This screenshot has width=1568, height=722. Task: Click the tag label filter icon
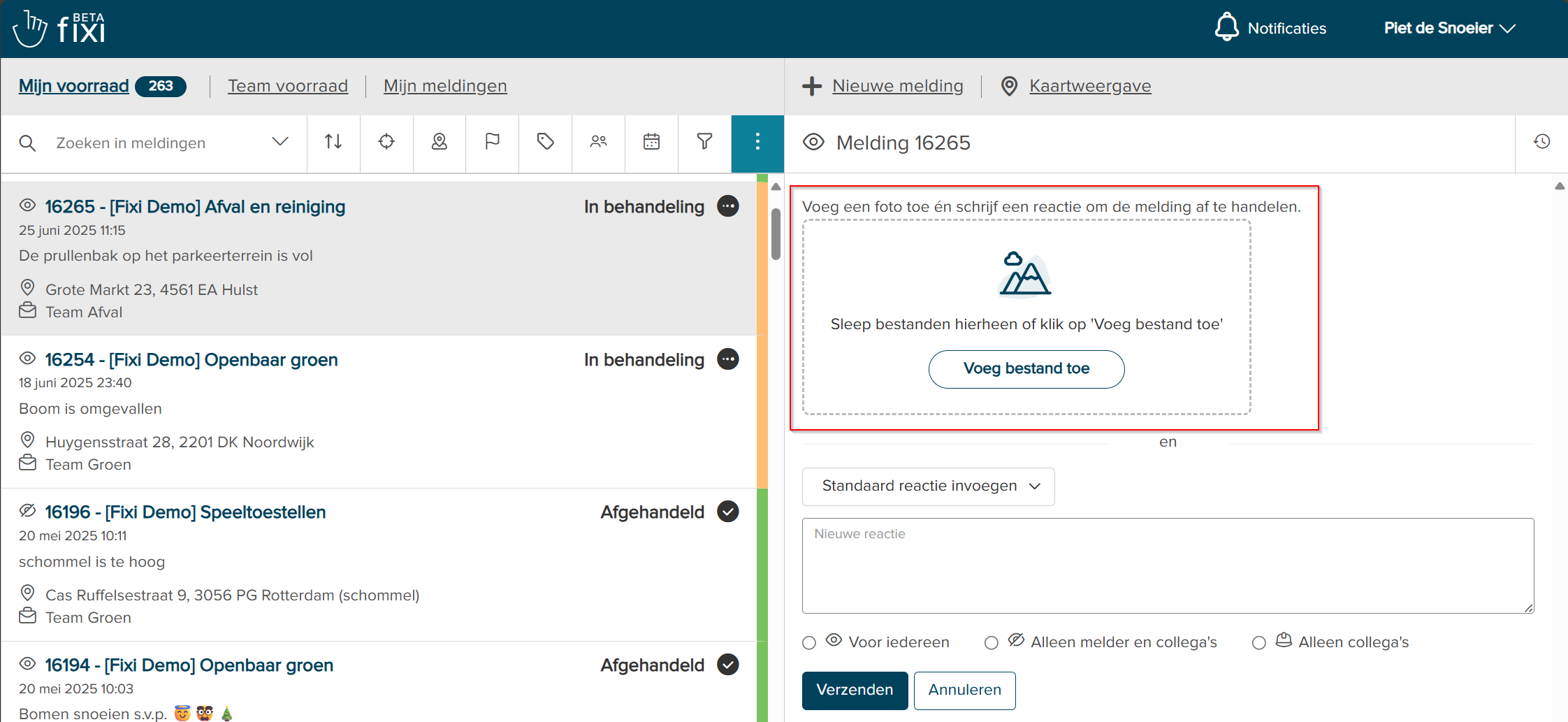[x=546, y=142]
